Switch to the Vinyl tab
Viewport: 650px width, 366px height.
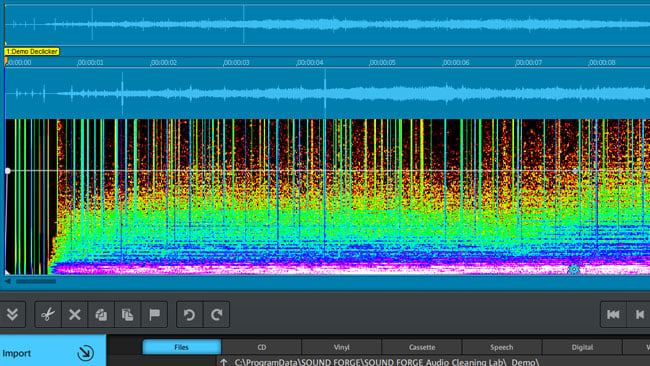(x=342, y=347)
